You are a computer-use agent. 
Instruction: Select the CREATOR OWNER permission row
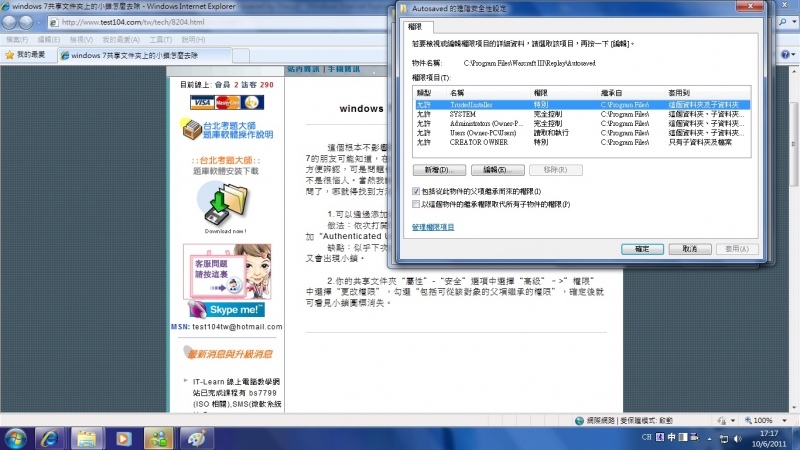(582, 142)
